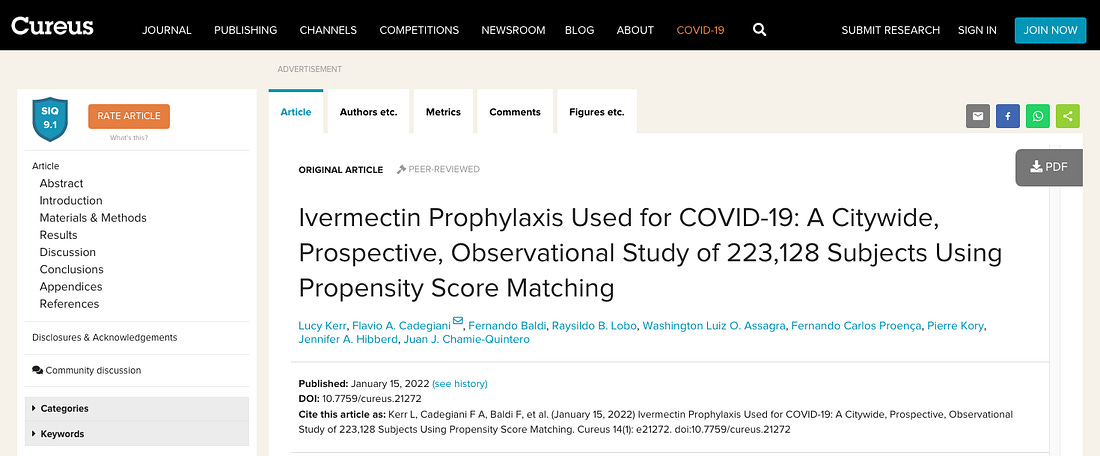
Task: Select the Figures etc. tab
Action: (x=597, y=112)
